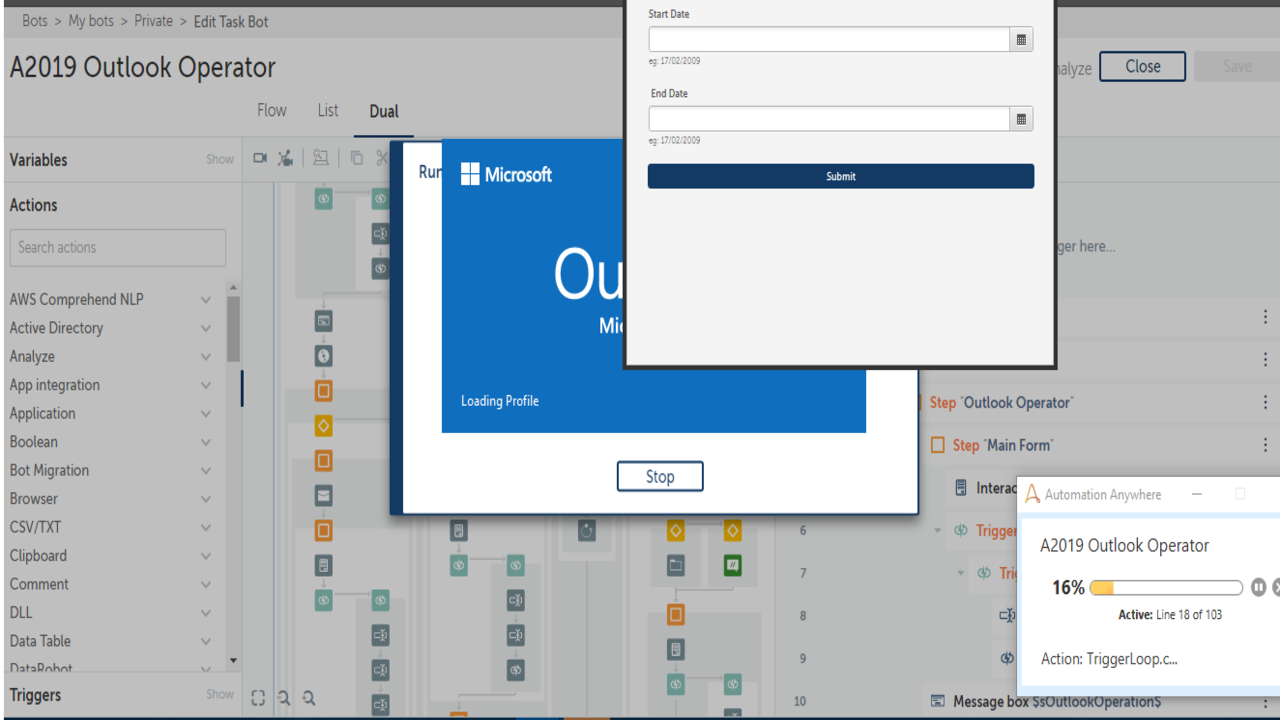Select the Step "Outlook Operator" row
This screenshot has width=1280, height=720.
pyautogui.click(x=1098, y=402)
